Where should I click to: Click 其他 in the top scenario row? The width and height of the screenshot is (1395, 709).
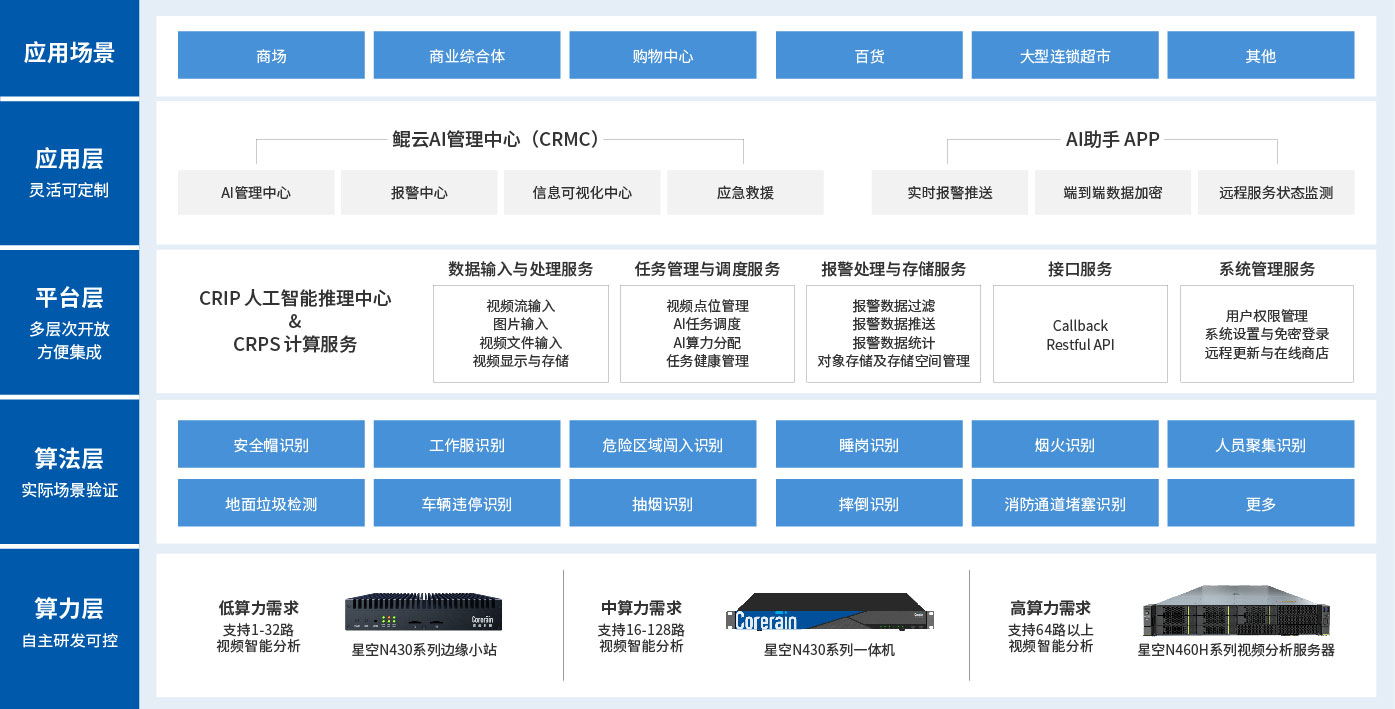click(x=1260, y=55)
